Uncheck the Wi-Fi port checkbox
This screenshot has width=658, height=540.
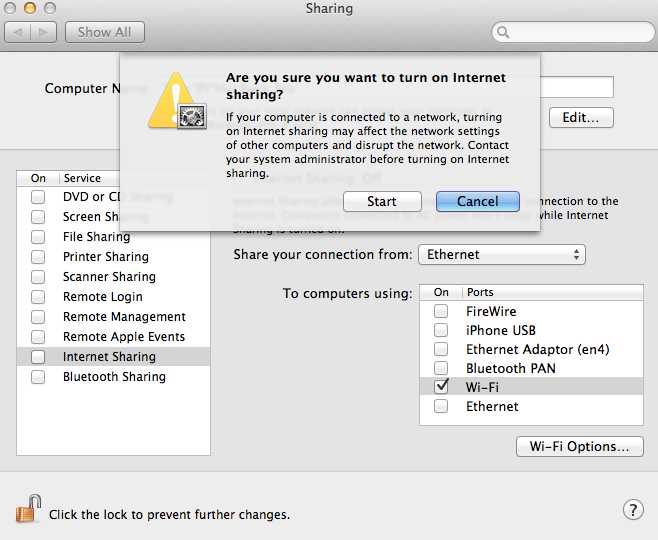tap(441, 386)
